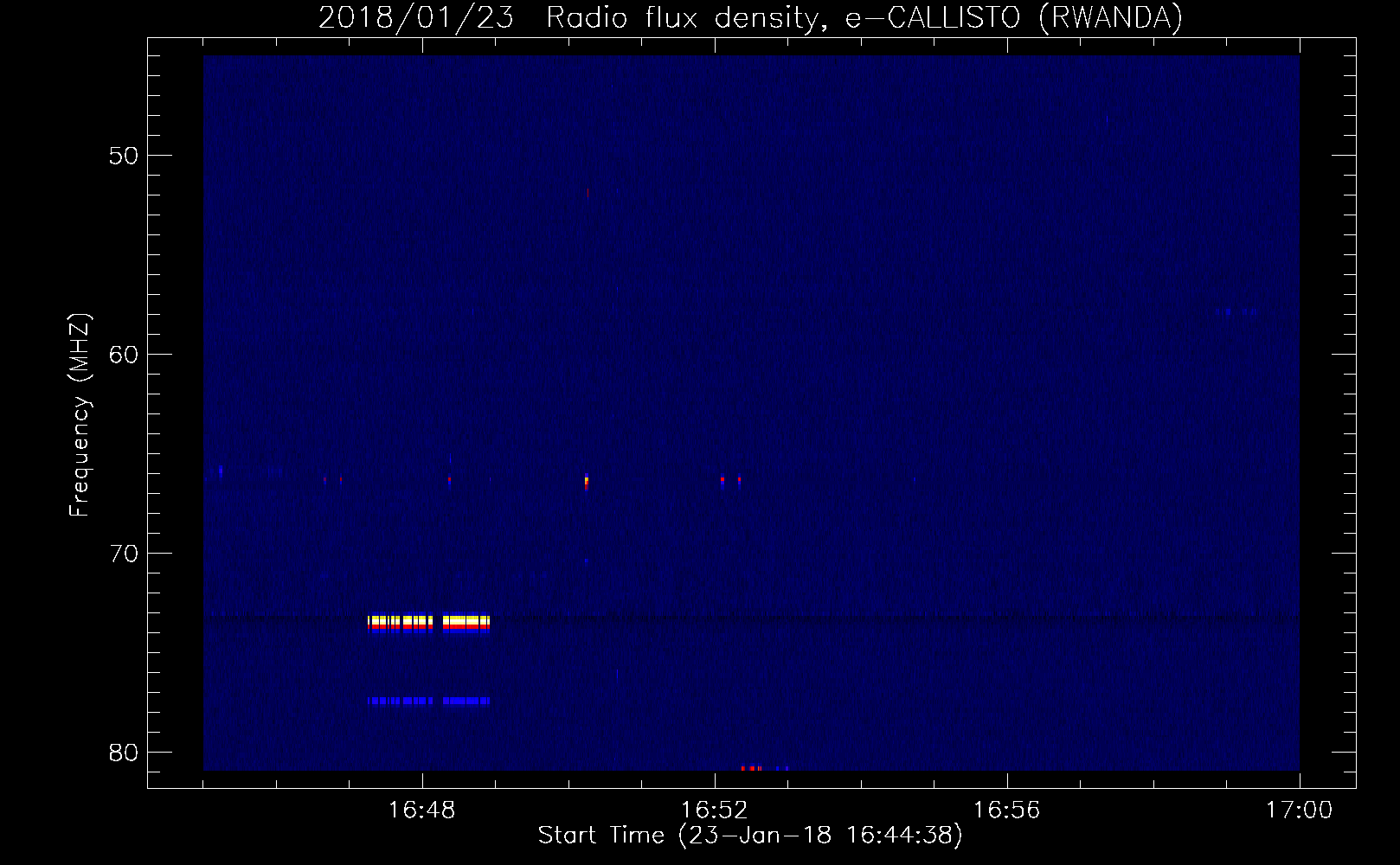The width and height of the screenshot is (1400, 865).
Task: Click the 17:00 time tick label
Action: pos(1299,811)
